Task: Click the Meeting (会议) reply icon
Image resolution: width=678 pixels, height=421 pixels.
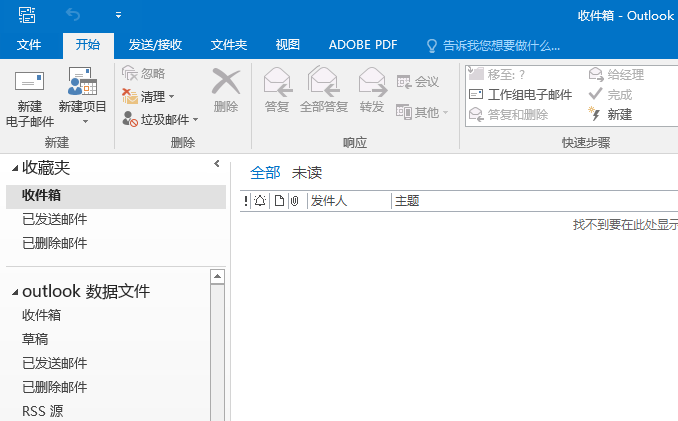Action: click(405, 81)
